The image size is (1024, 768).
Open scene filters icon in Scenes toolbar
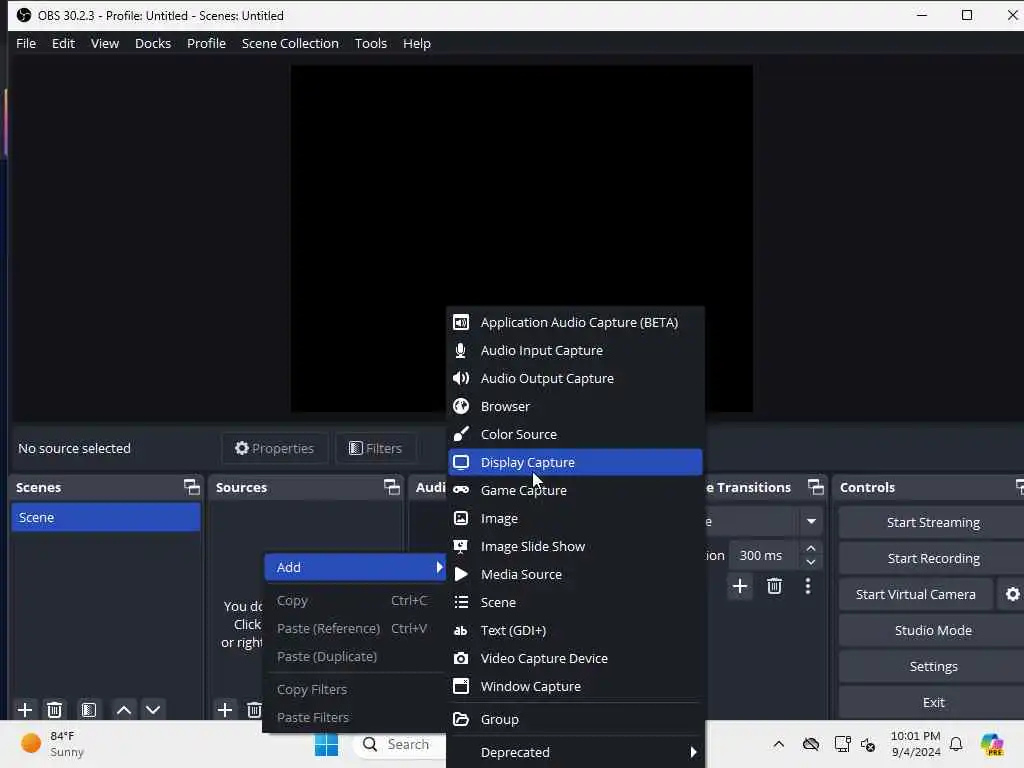[x=89, y=709]
